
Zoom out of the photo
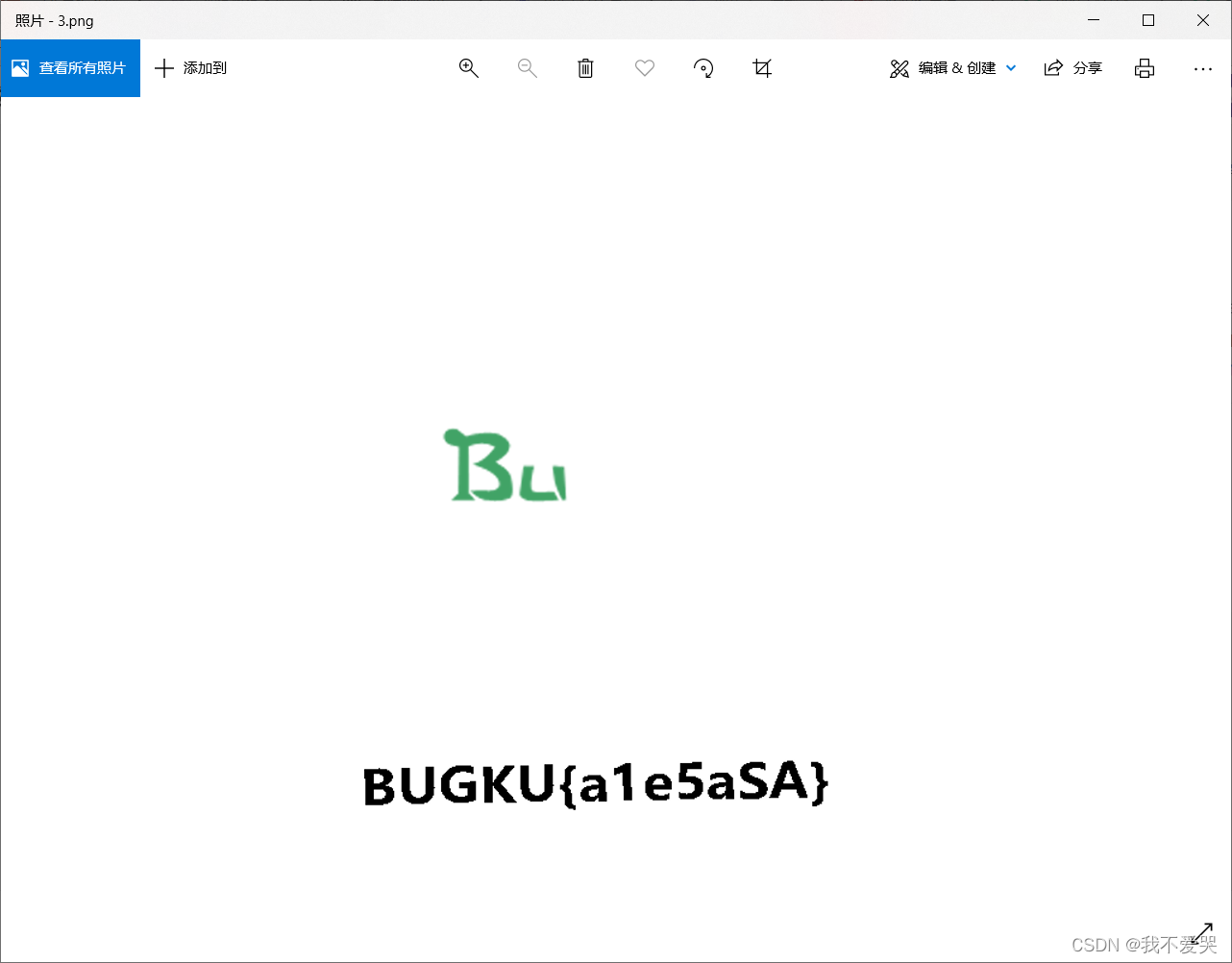tap(527, 67)
